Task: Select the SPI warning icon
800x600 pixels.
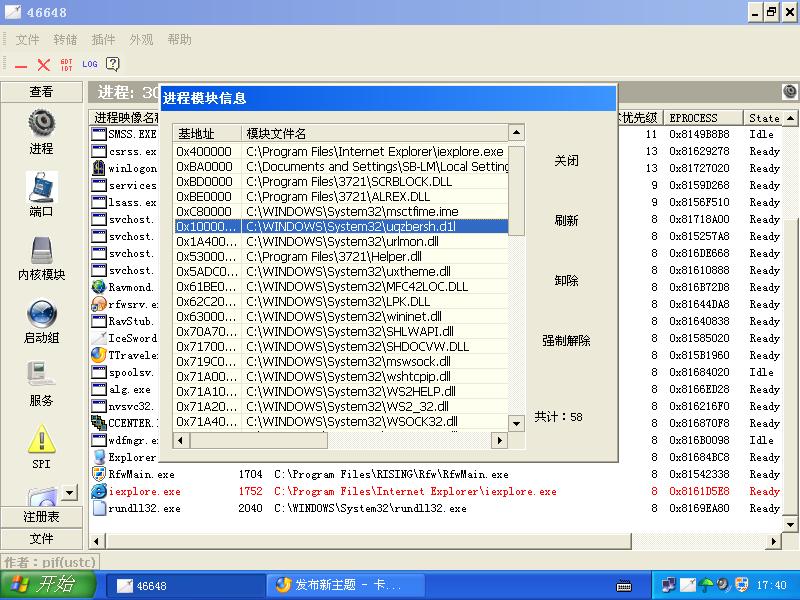Action: coord(41,439)
